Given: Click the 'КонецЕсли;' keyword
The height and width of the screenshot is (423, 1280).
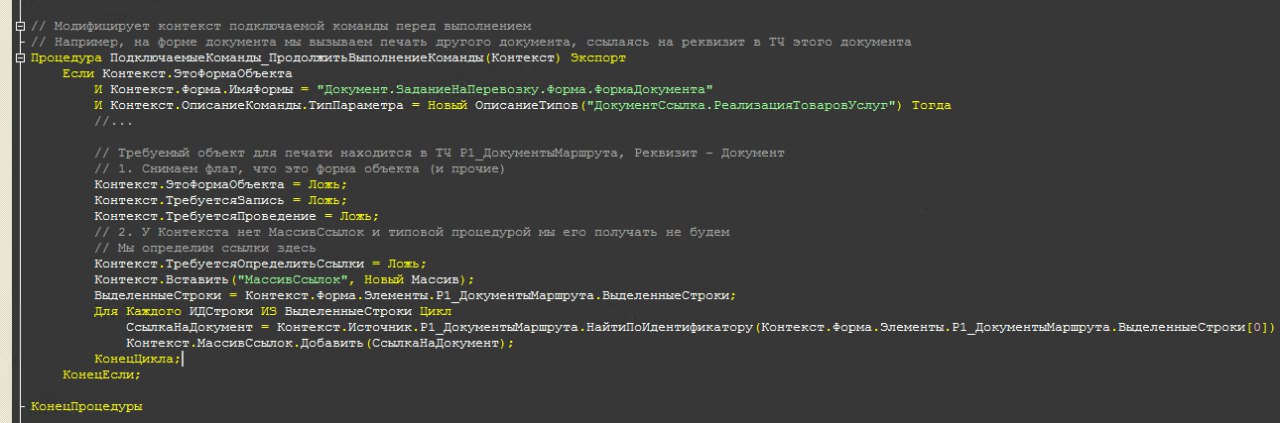Looking at the screenshot, I should pyautogui.click(x=102, y=376).
